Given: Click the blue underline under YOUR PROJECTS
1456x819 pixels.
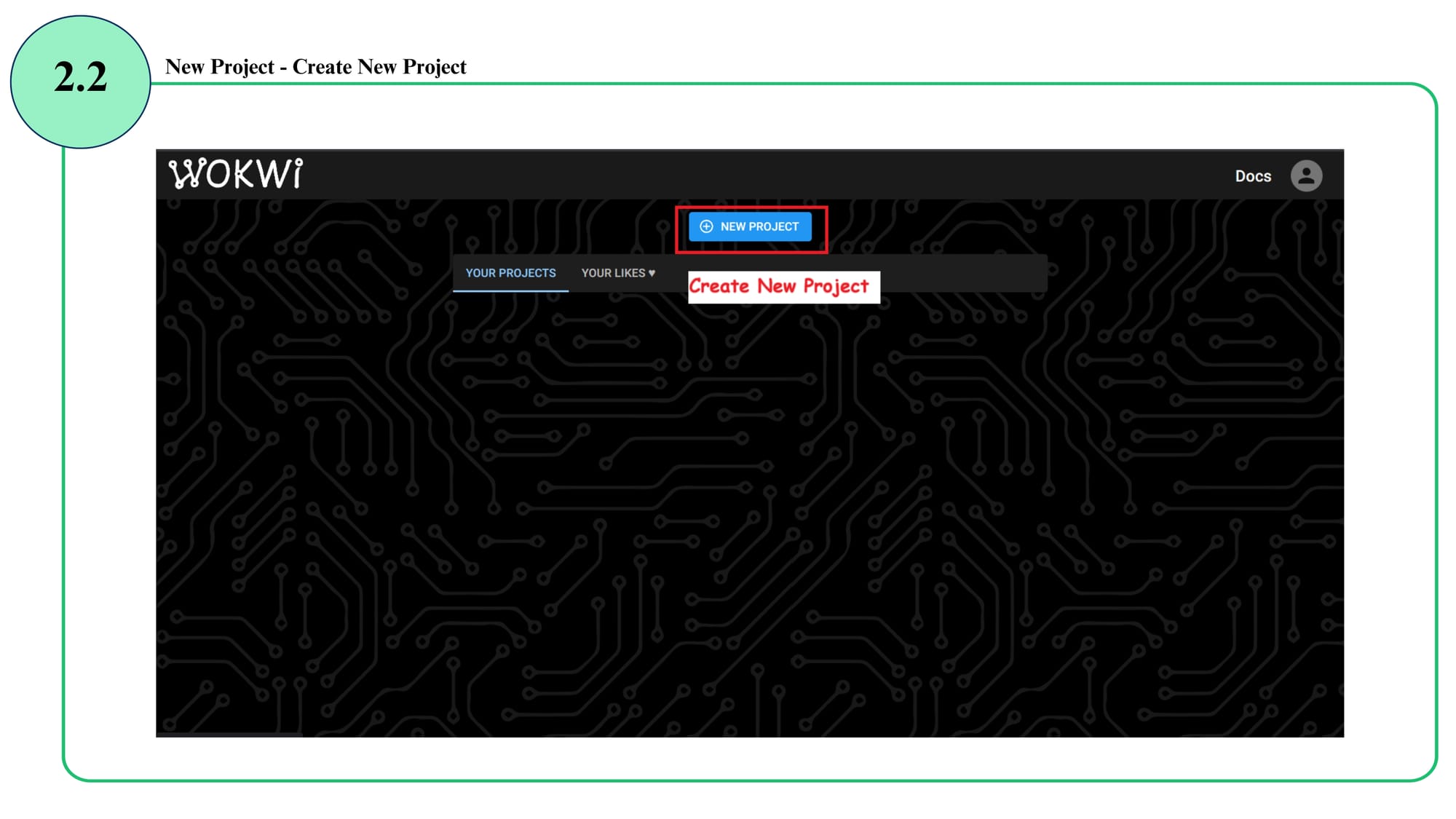Looking at the screenshot, I should [x=510, y=290].
